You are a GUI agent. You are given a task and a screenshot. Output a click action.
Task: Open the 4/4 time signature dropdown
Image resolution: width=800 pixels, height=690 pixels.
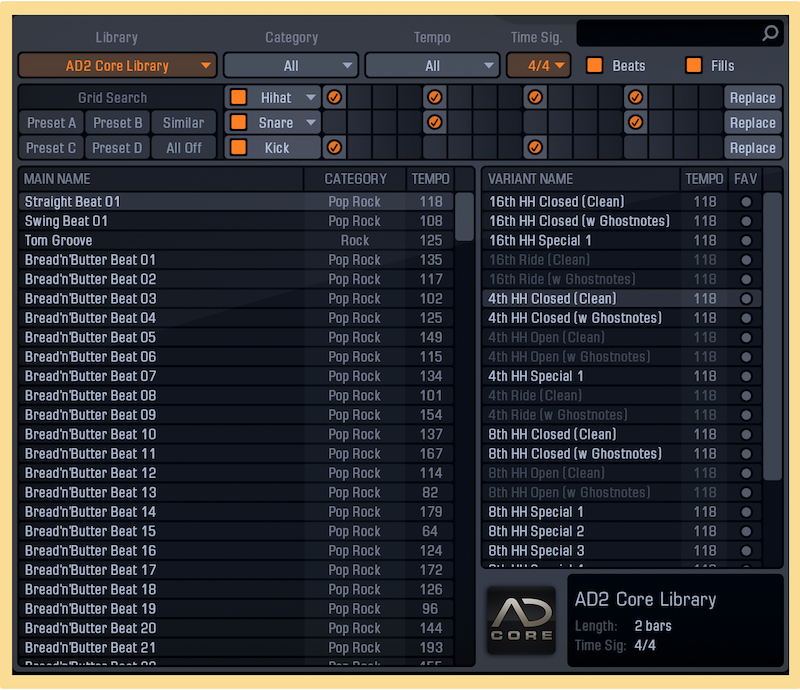pos(538,65)
